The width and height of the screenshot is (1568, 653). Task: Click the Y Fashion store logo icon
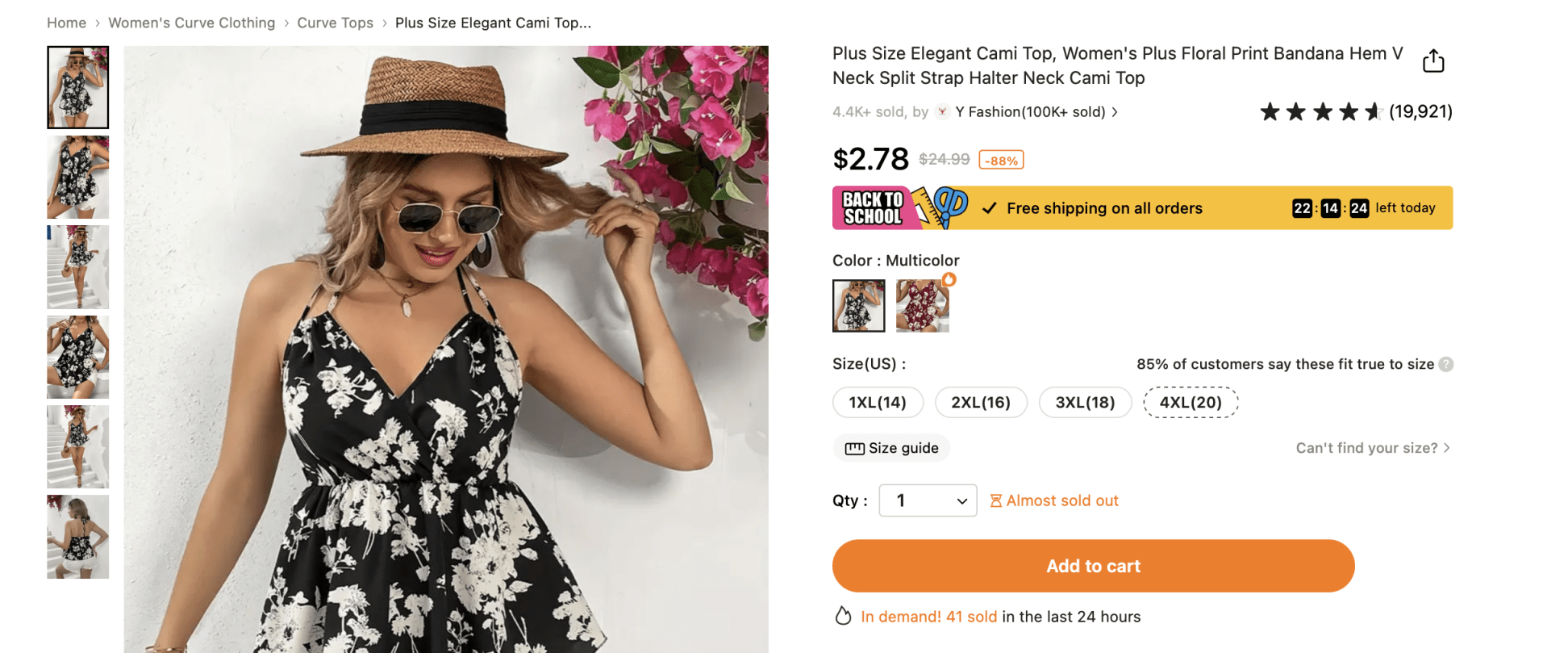942,112
